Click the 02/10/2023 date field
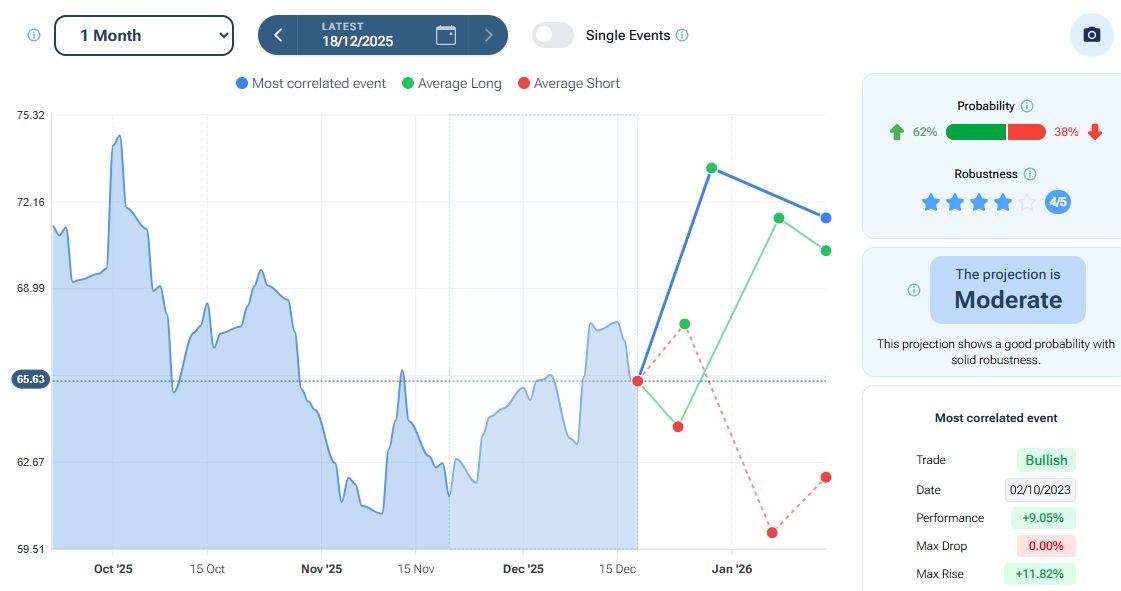 pyautogui.click(x=1040, y=490)
